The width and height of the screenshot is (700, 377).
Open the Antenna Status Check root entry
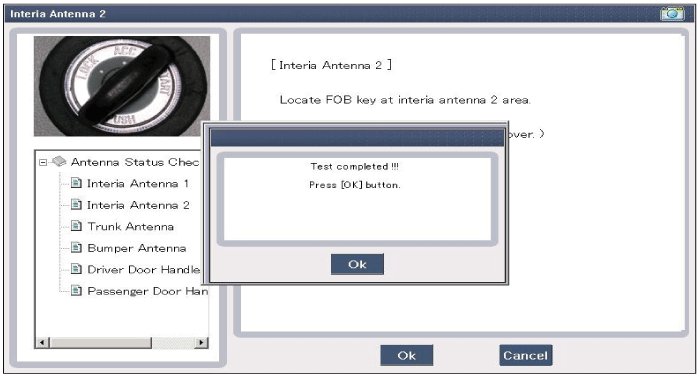[135, 162]
